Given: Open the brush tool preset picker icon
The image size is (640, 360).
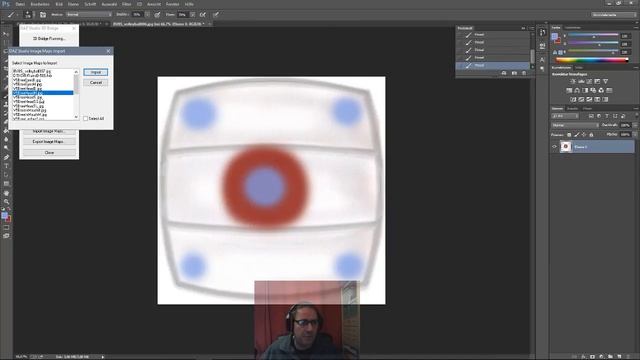Looking at the screenshot, I should (x=11, y=15).
